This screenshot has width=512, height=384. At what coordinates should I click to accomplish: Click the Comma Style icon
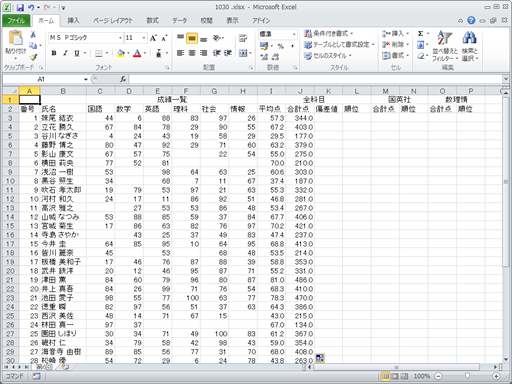point(292,46)
